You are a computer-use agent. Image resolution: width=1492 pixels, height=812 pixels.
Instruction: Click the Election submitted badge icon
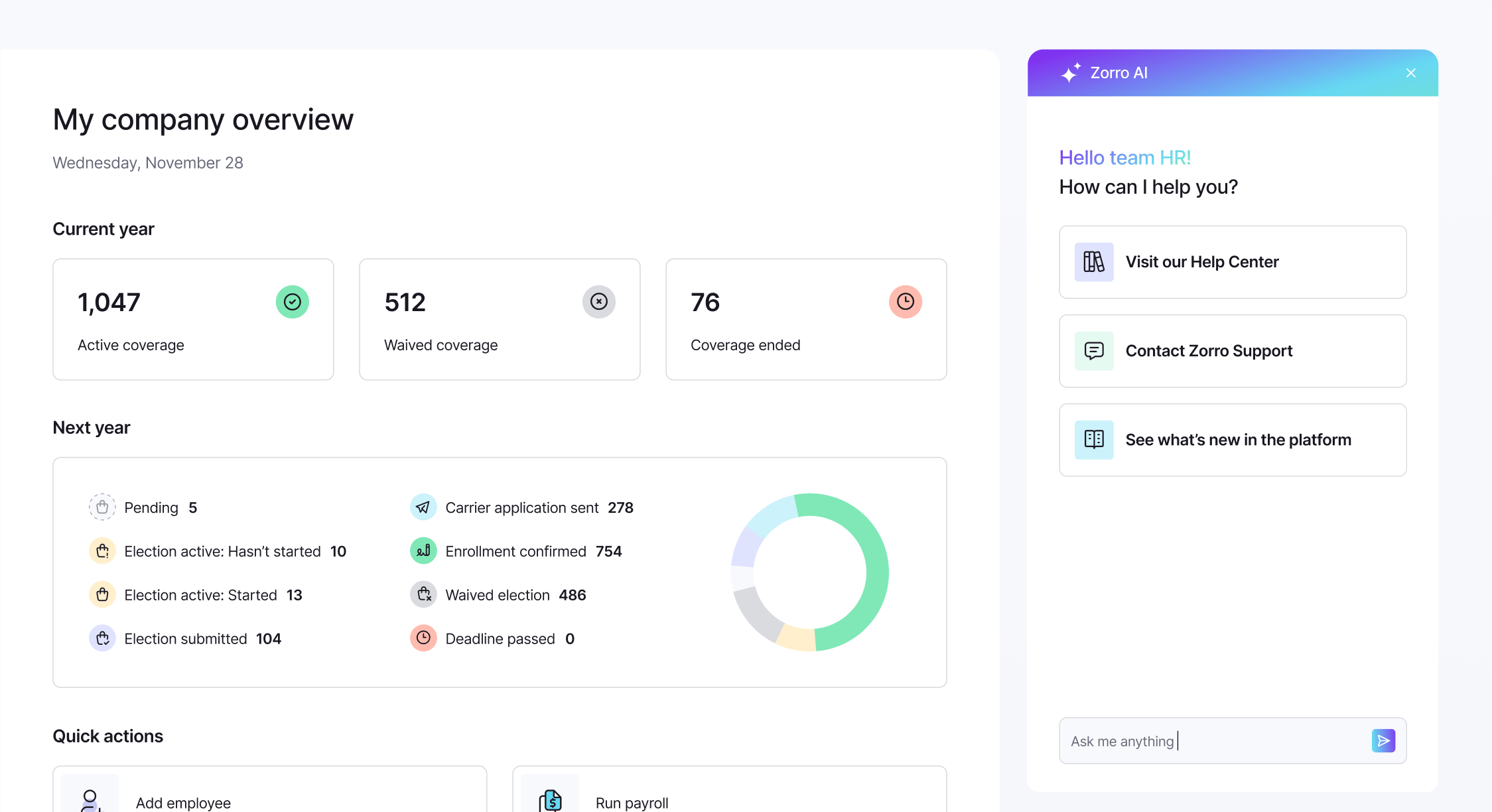102,638
